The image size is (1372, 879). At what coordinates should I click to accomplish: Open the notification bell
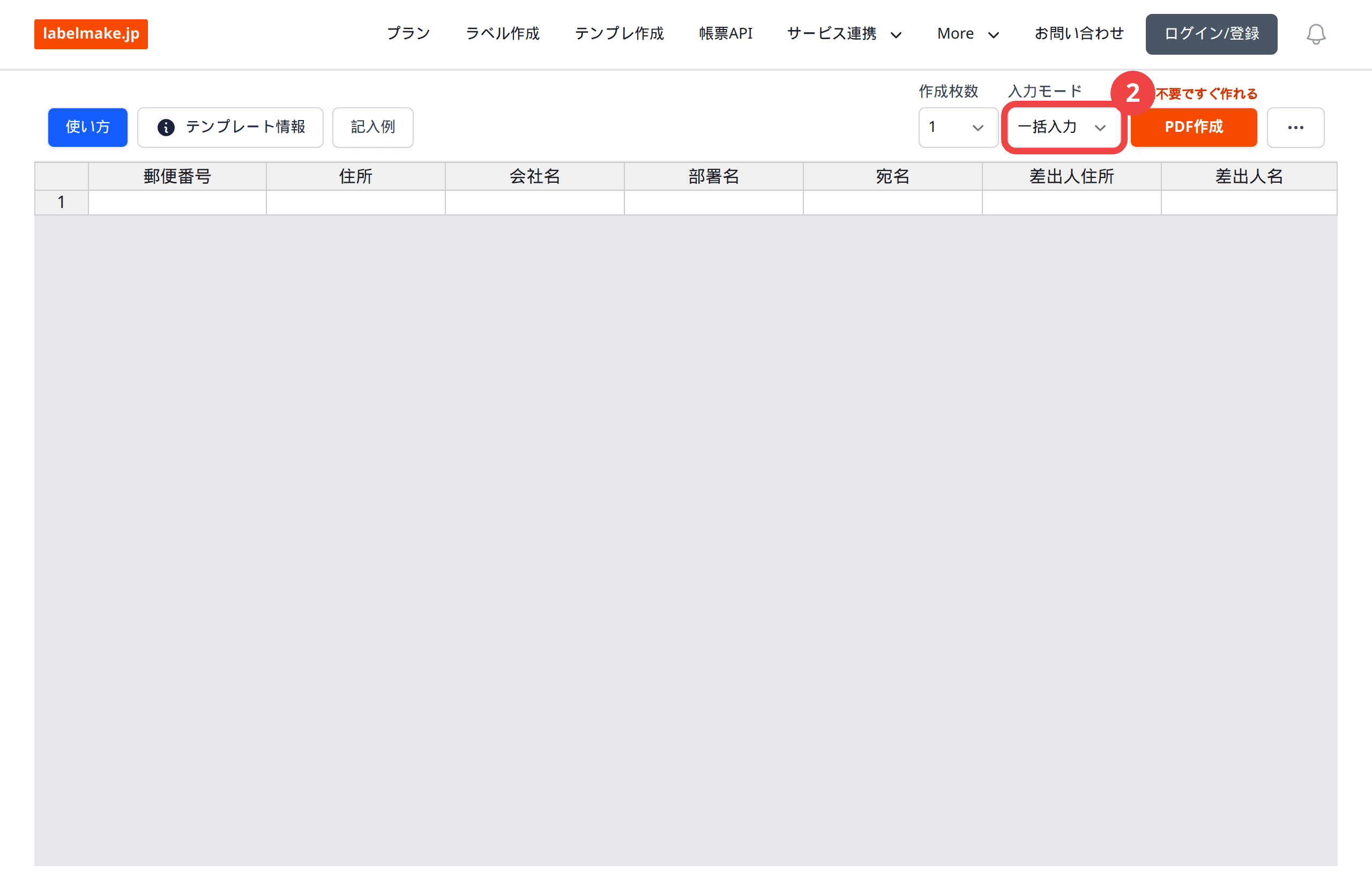(x=1316, y=34)
